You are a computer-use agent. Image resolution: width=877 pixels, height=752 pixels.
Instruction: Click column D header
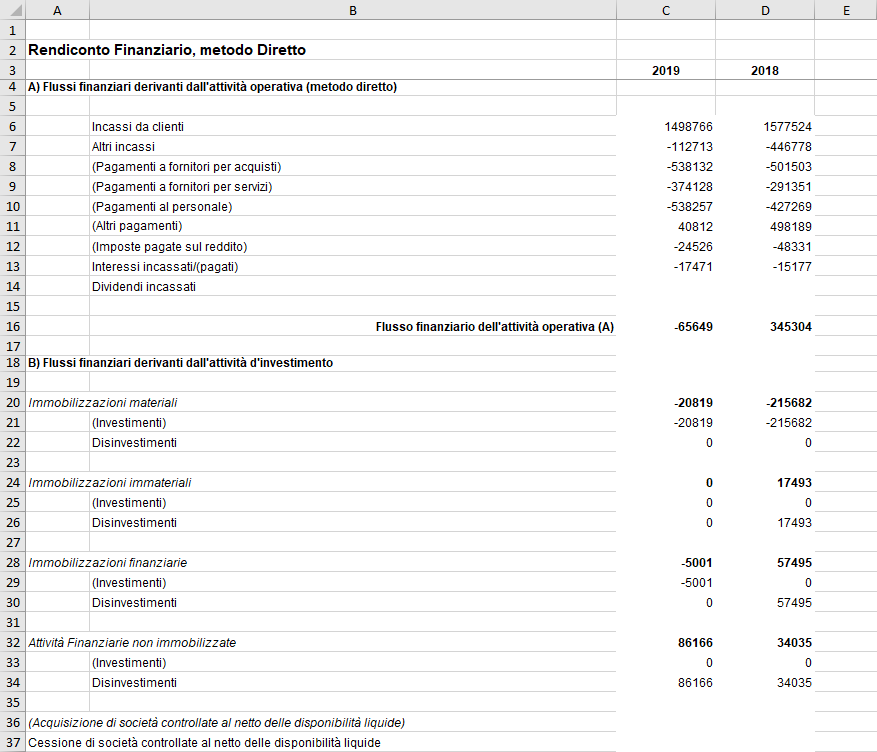pyautogui.click(x=764, y=10)
